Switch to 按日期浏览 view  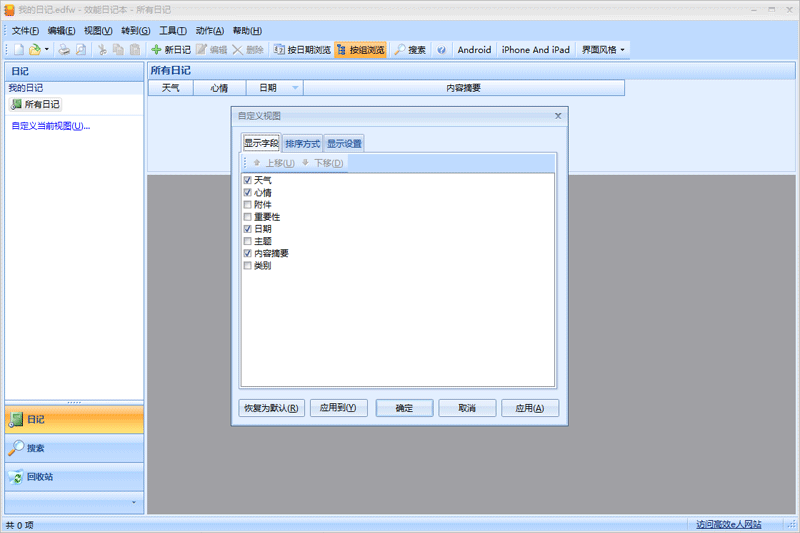302,49
